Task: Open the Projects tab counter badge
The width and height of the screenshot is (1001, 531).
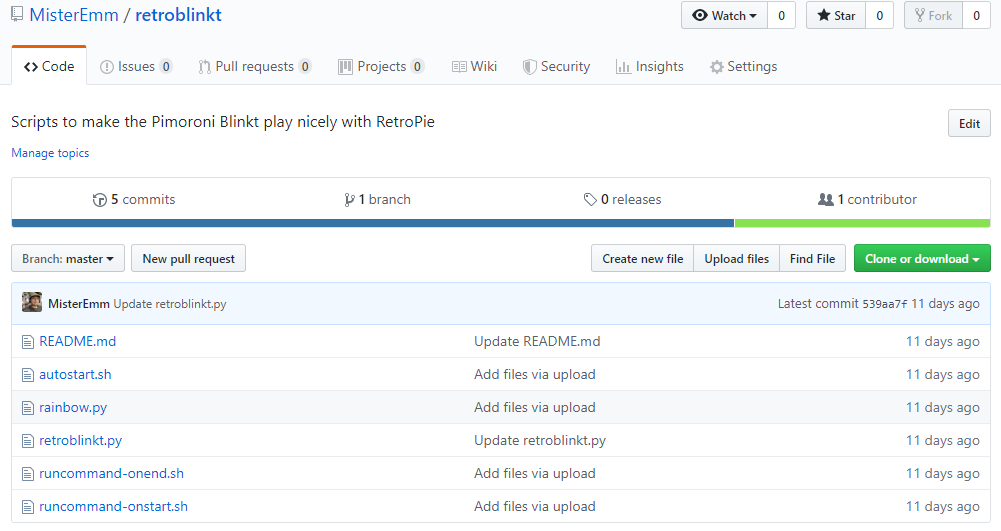Action: (x=417, y=66)
